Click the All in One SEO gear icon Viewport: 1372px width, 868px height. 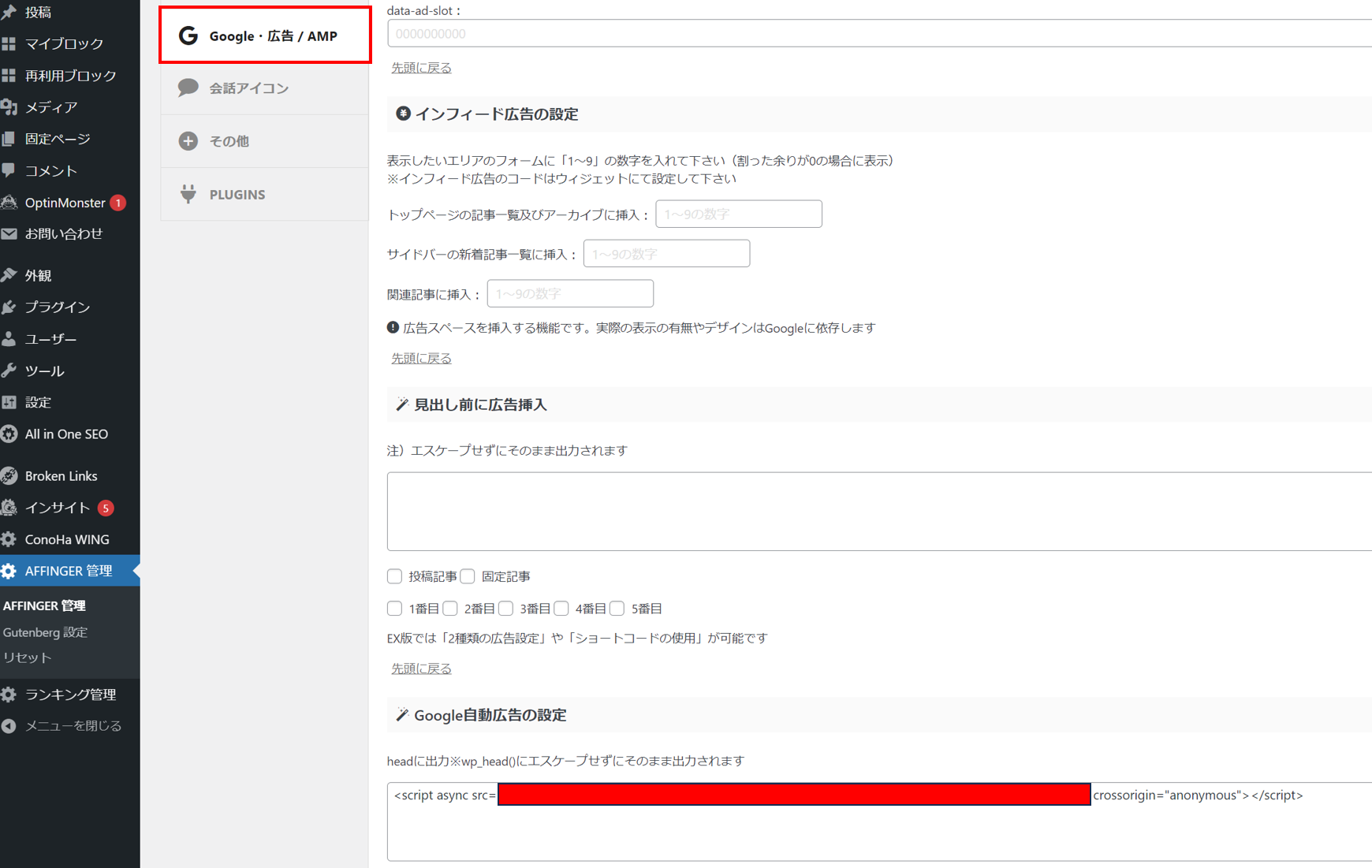tap(9, 434)
